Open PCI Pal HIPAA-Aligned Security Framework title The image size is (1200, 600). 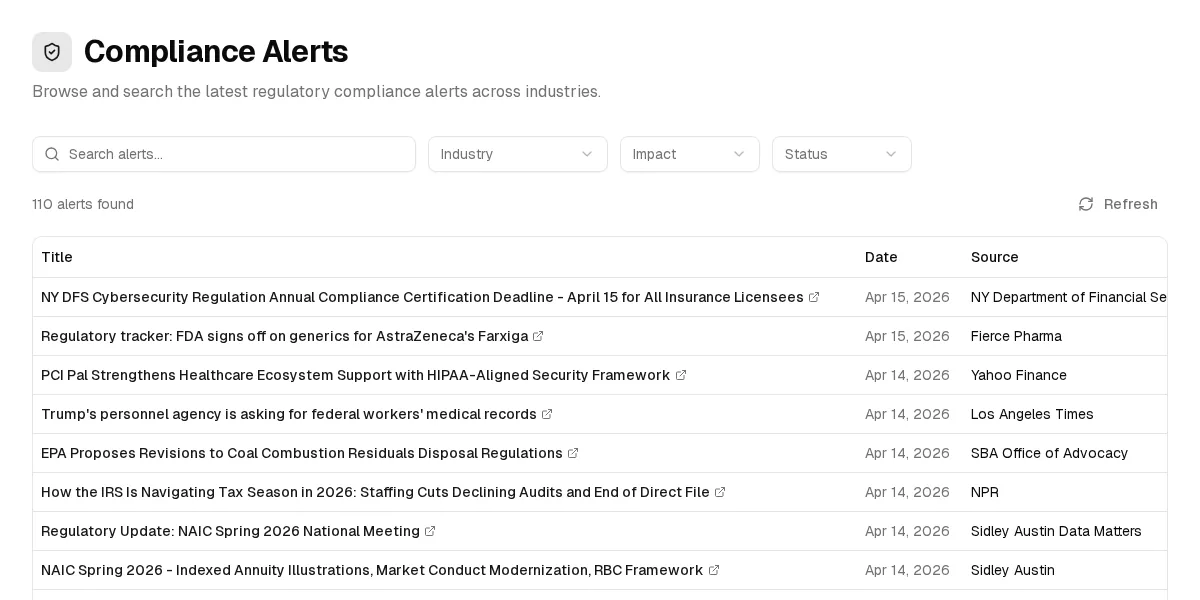tap(356, 375)
